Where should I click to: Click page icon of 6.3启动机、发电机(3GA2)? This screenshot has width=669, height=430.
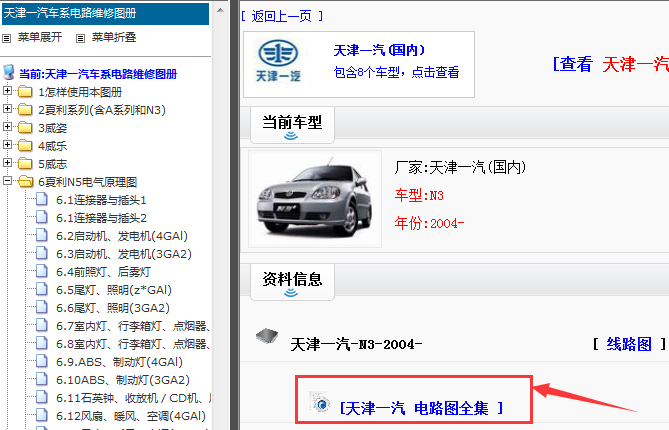[42, 253]
